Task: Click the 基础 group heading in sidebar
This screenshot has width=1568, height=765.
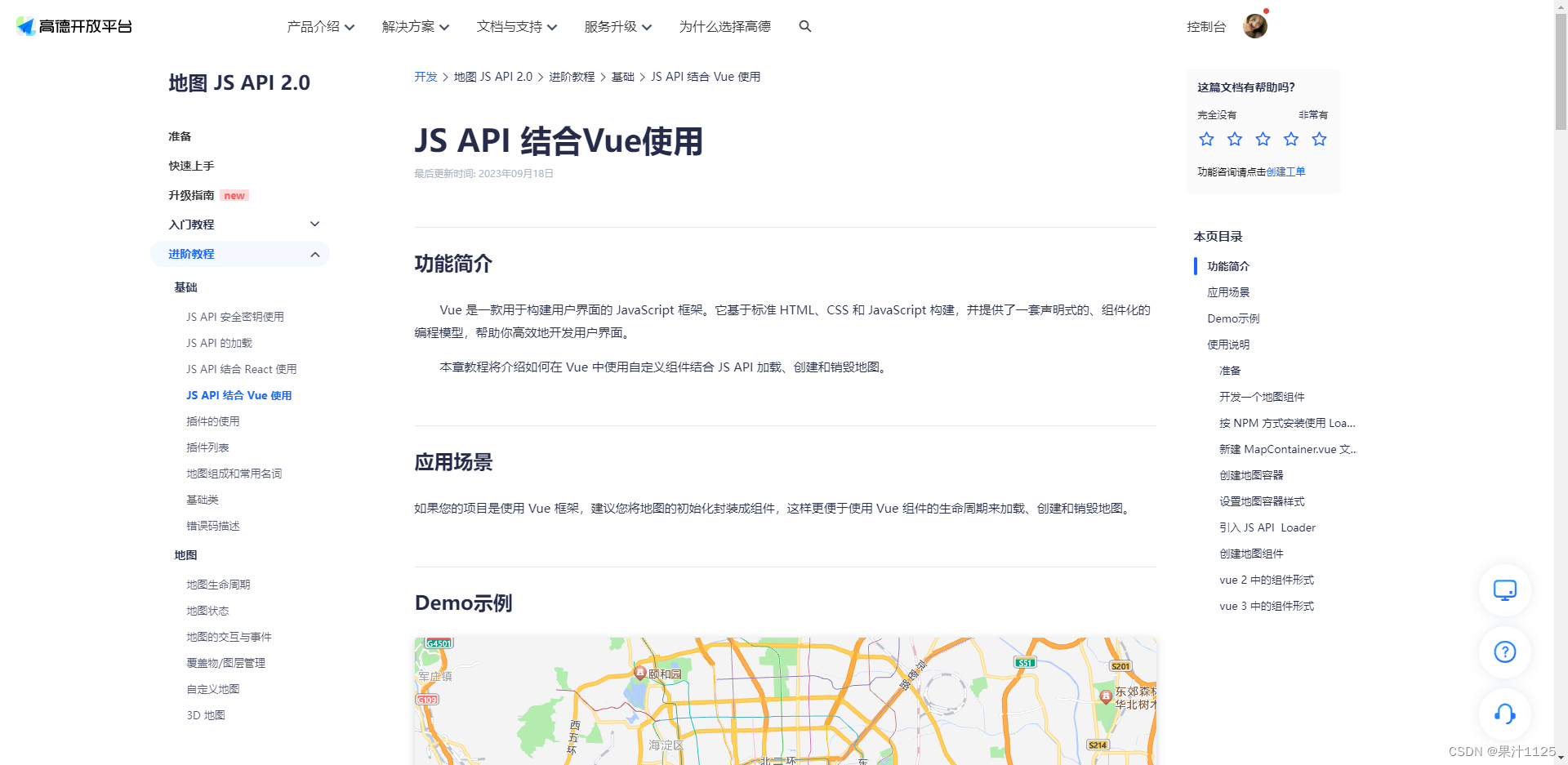Action: [185, 287]
